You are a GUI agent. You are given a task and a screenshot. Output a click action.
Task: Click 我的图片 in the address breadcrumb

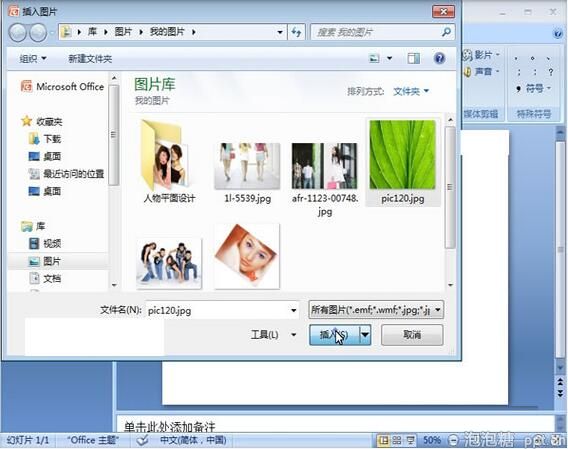pyautogui.click(x=167, y=32)
